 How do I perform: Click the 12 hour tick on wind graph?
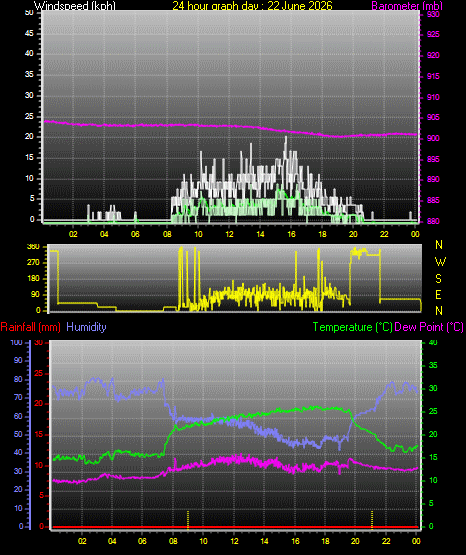tap(229, 234)
